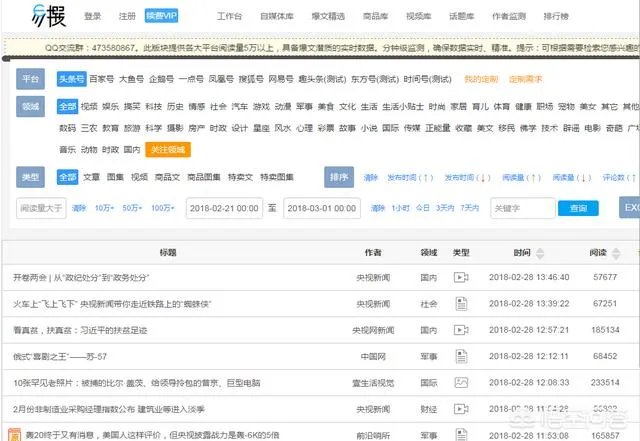Filter type by 图集
Image resolution: width=640 pixels, height=441 pixels.
click(x=115, y=177)
